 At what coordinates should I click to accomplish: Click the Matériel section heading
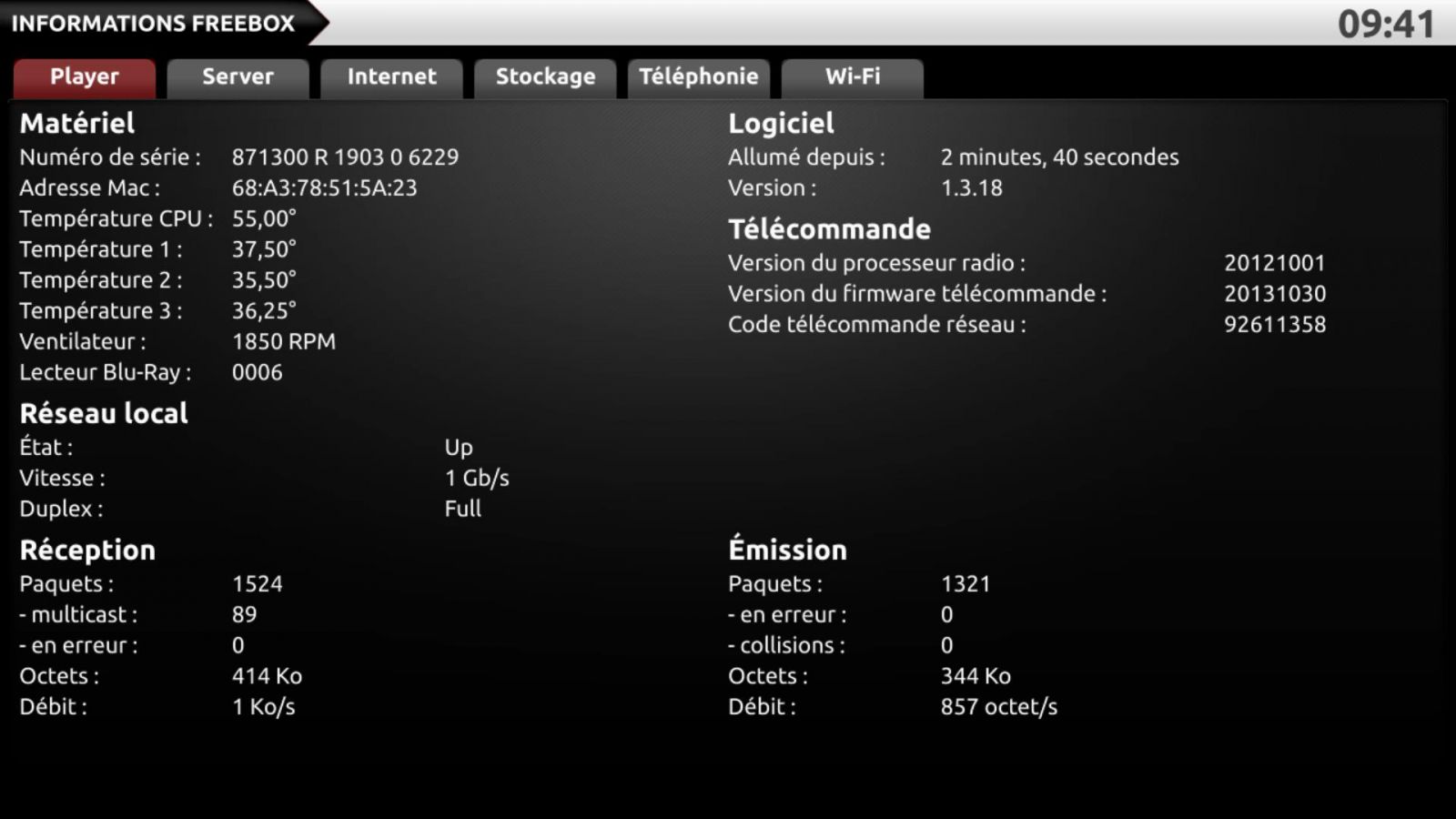[x=77, y=124]
